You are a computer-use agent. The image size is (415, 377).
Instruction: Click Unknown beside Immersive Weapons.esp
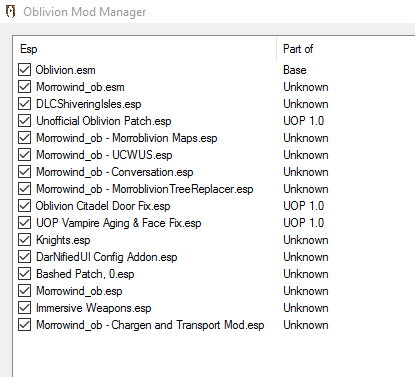pos(306,308)
